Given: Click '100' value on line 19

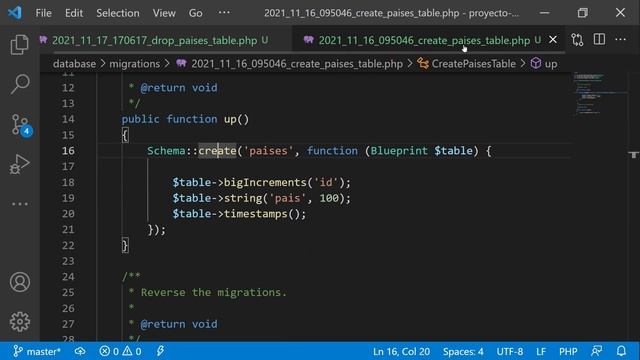Looking at the screenshot, I should [329, 198].
